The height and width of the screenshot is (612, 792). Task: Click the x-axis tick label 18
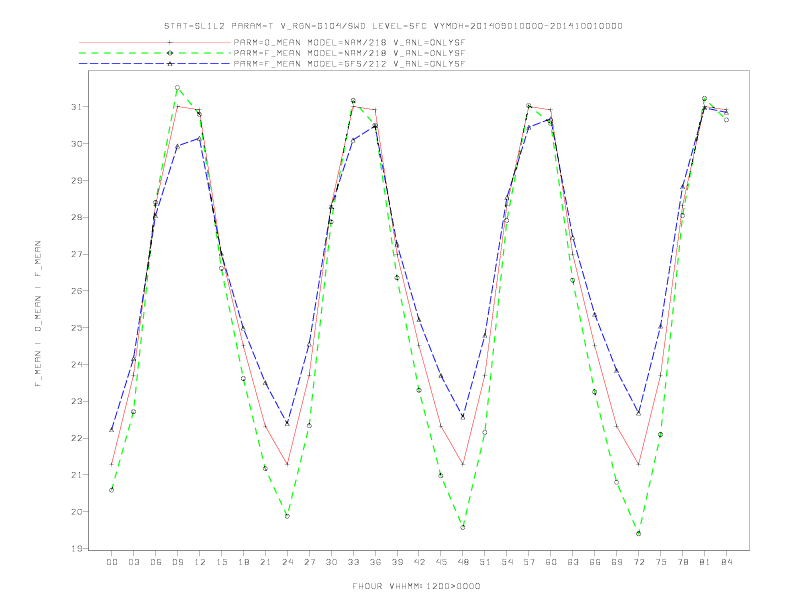pos(243,562)
